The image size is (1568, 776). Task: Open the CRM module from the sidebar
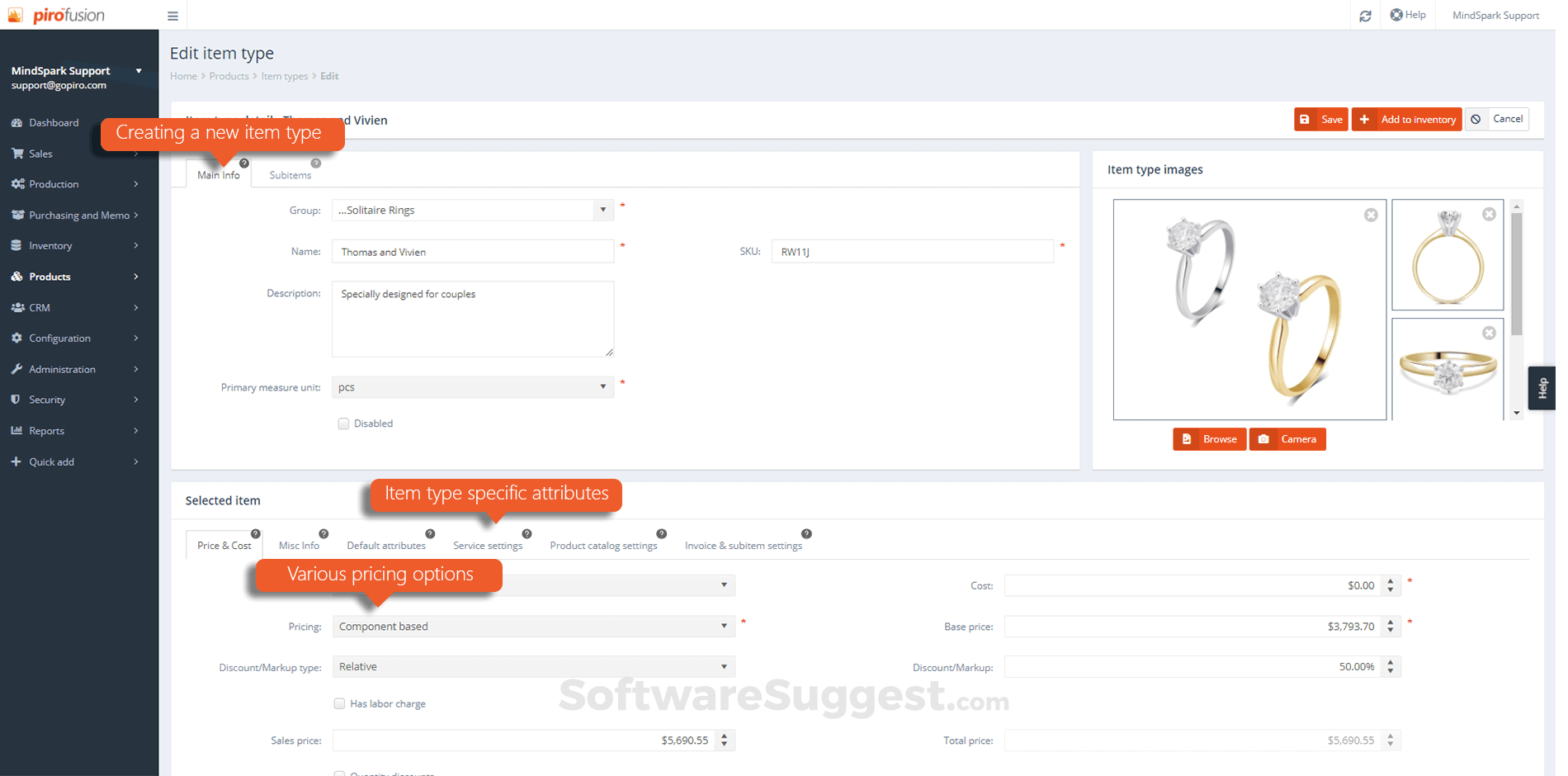coord(39,307)
